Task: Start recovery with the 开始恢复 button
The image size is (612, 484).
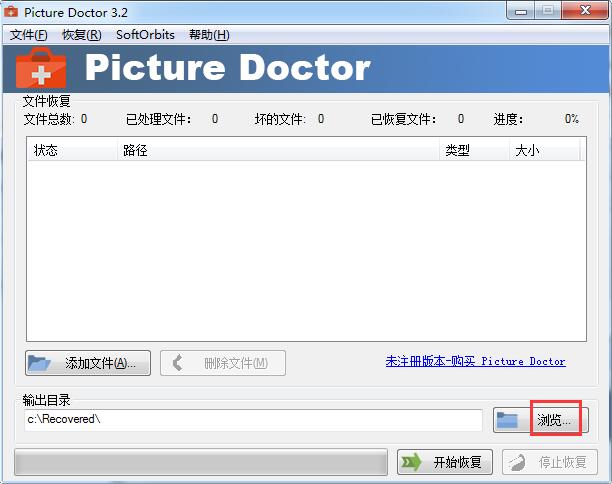Action: pyautogui.click(x=445, y=462)
